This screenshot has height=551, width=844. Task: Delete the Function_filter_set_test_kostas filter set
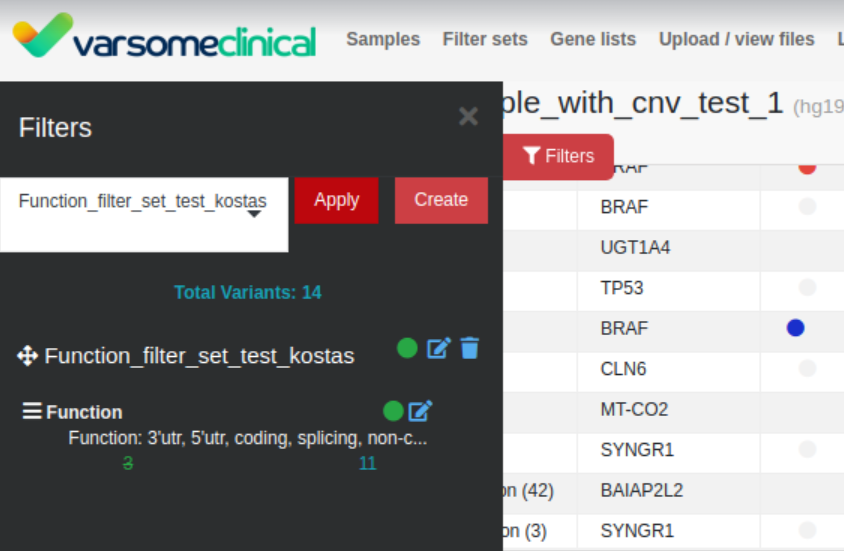click(470, 348)
